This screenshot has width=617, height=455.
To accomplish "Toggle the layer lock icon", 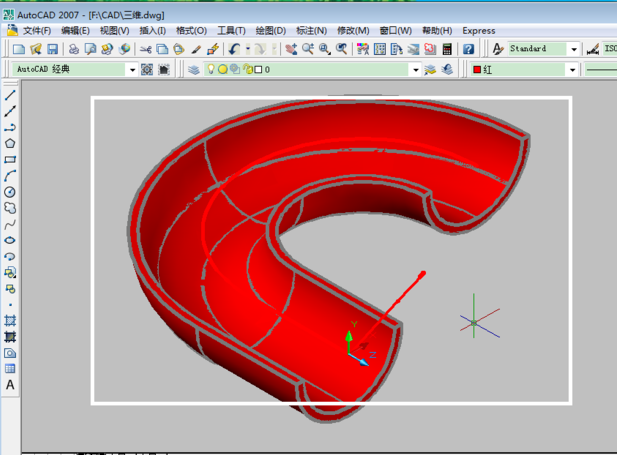I will tap(246, 70).
